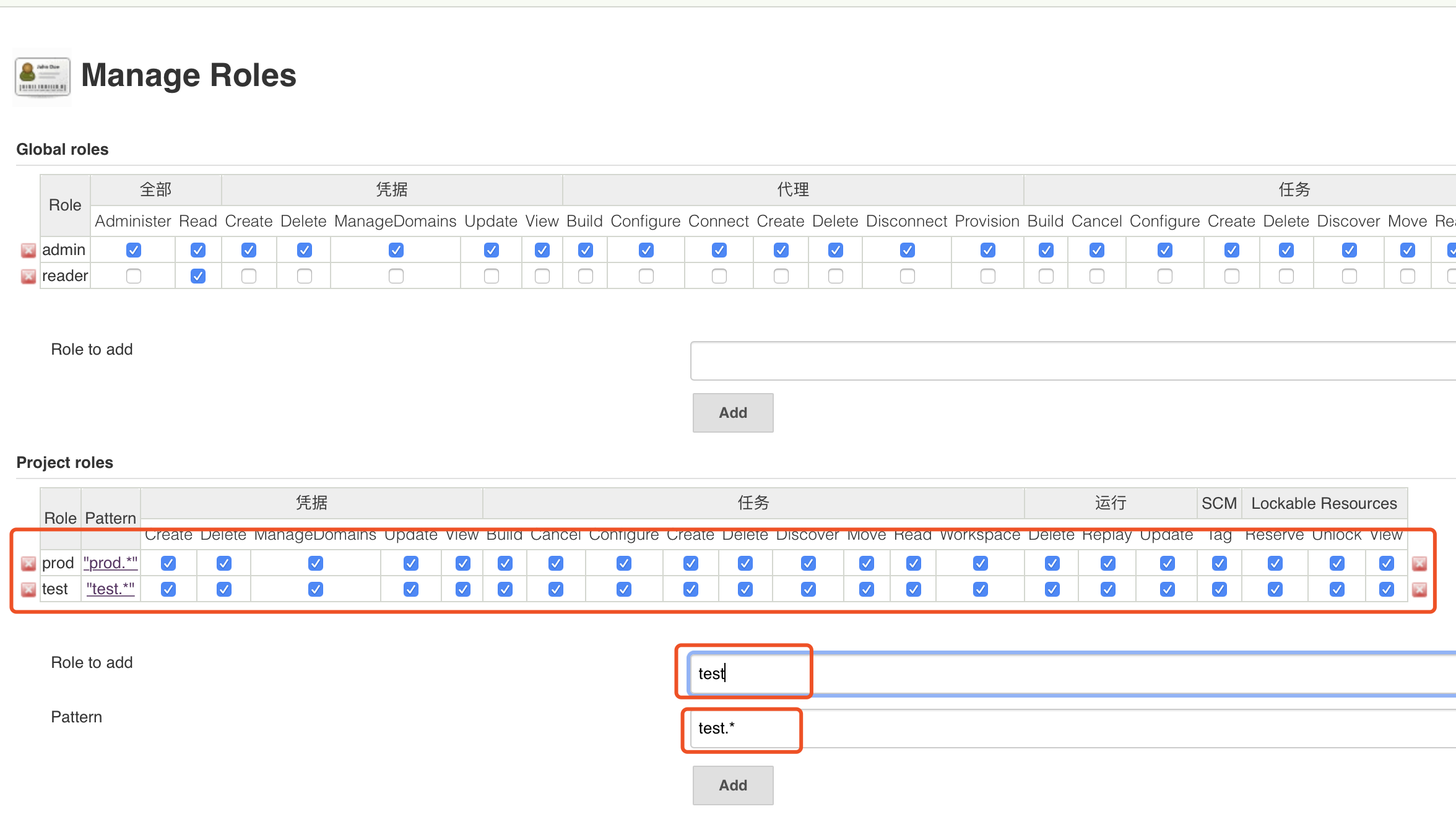Screen dimensions: 1456x822
Task: Click Add button under Global roles
Action: 733,413
